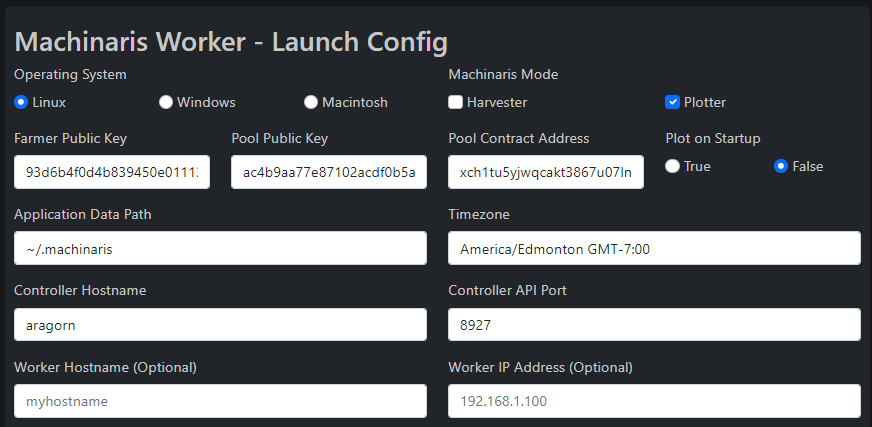The height and width of the screenshot is (427, 872).
Task: Click the Machinaris Worker - Launch Config heading
Action: 231,42
